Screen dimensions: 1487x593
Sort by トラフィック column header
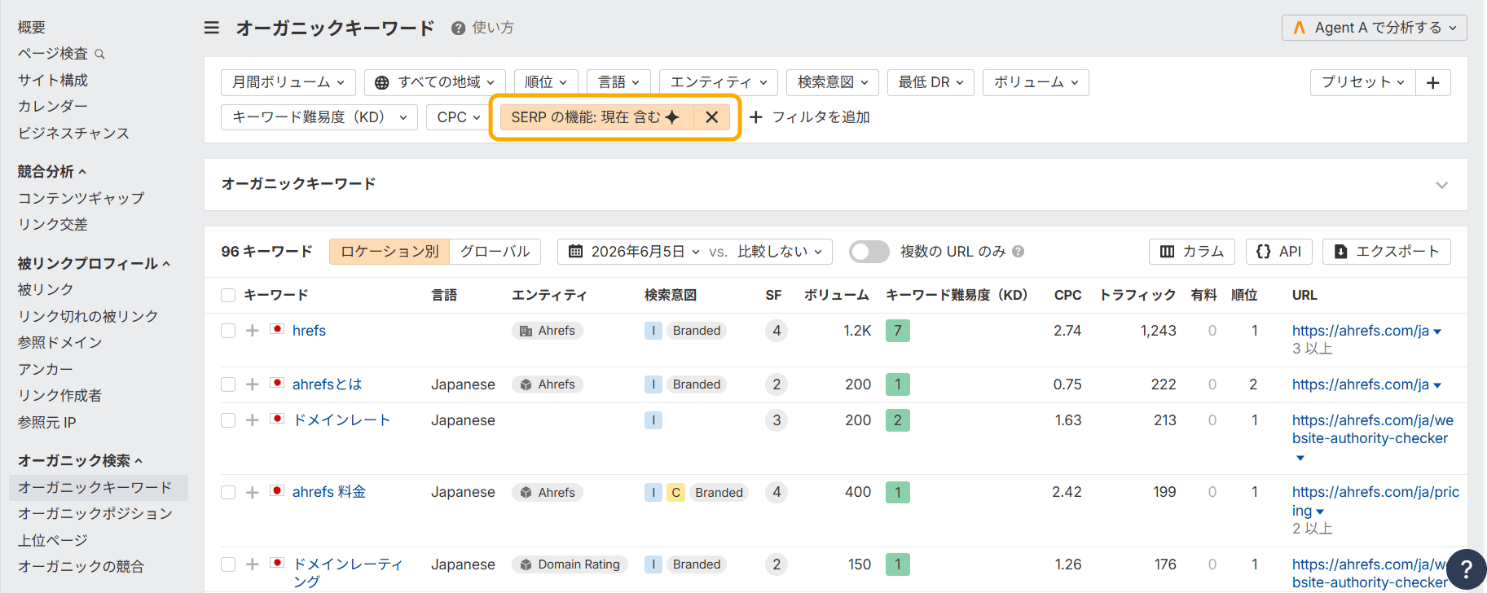1137,295
